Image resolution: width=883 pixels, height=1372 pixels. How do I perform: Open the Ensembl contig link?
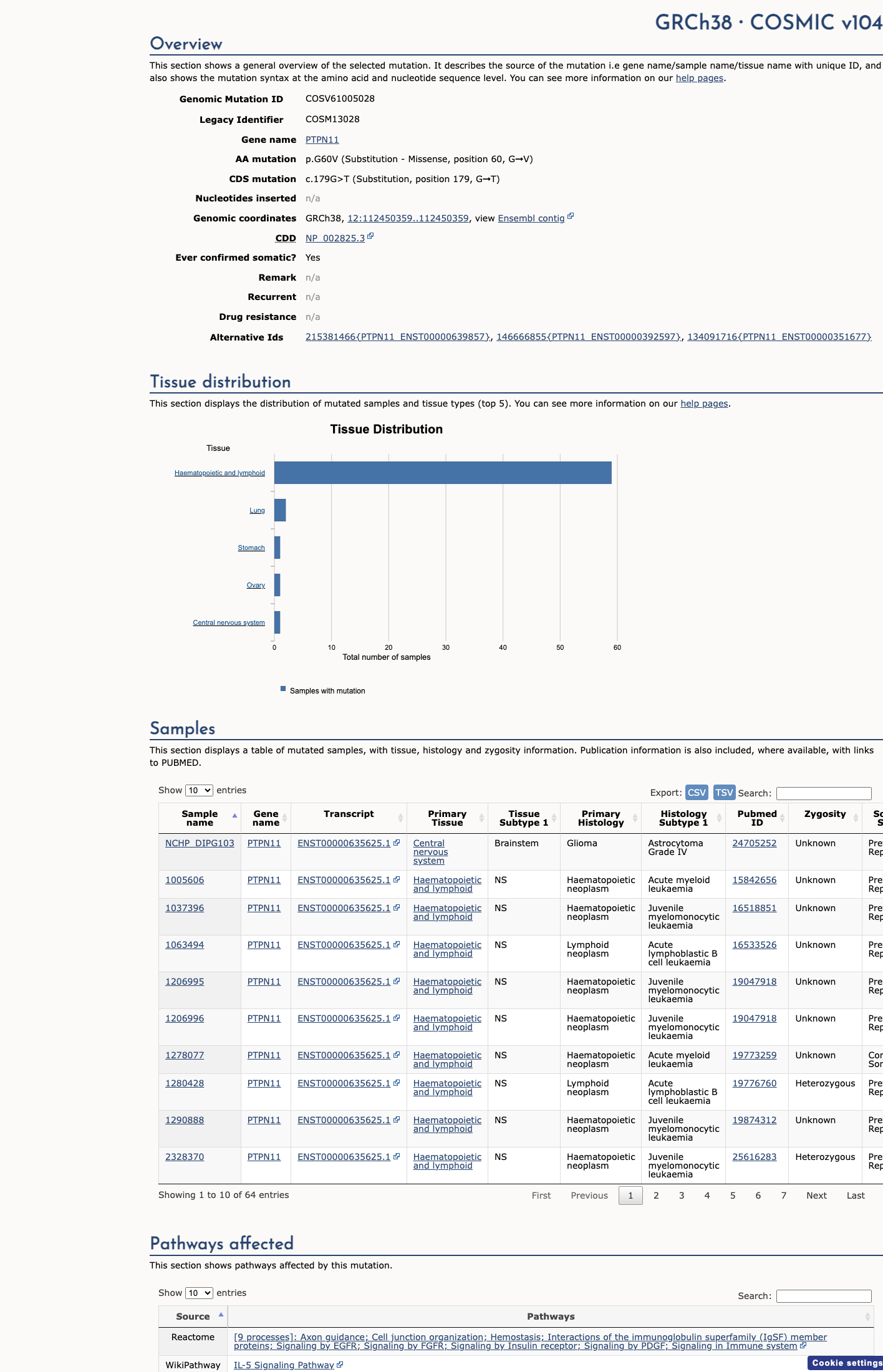(531, 218)
